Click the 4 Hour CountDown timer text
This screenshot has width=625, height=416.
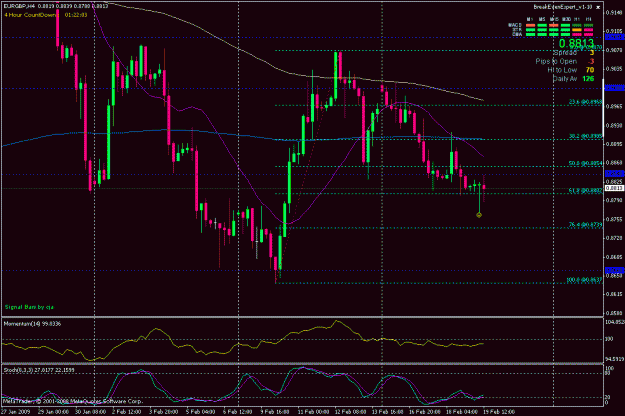pos(45,15)
